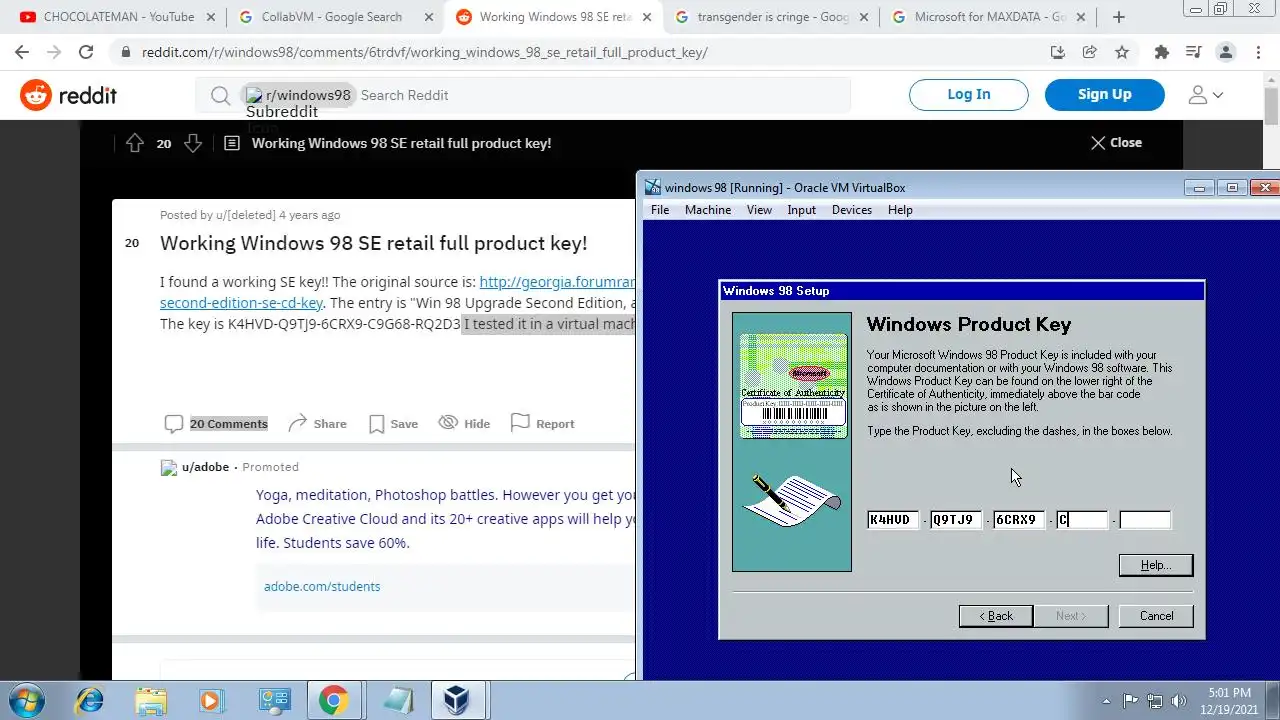Viewport: 1280px width, 720px height.
Task: Downvote the Windows 98 post
Action: (x=193, y=143)
